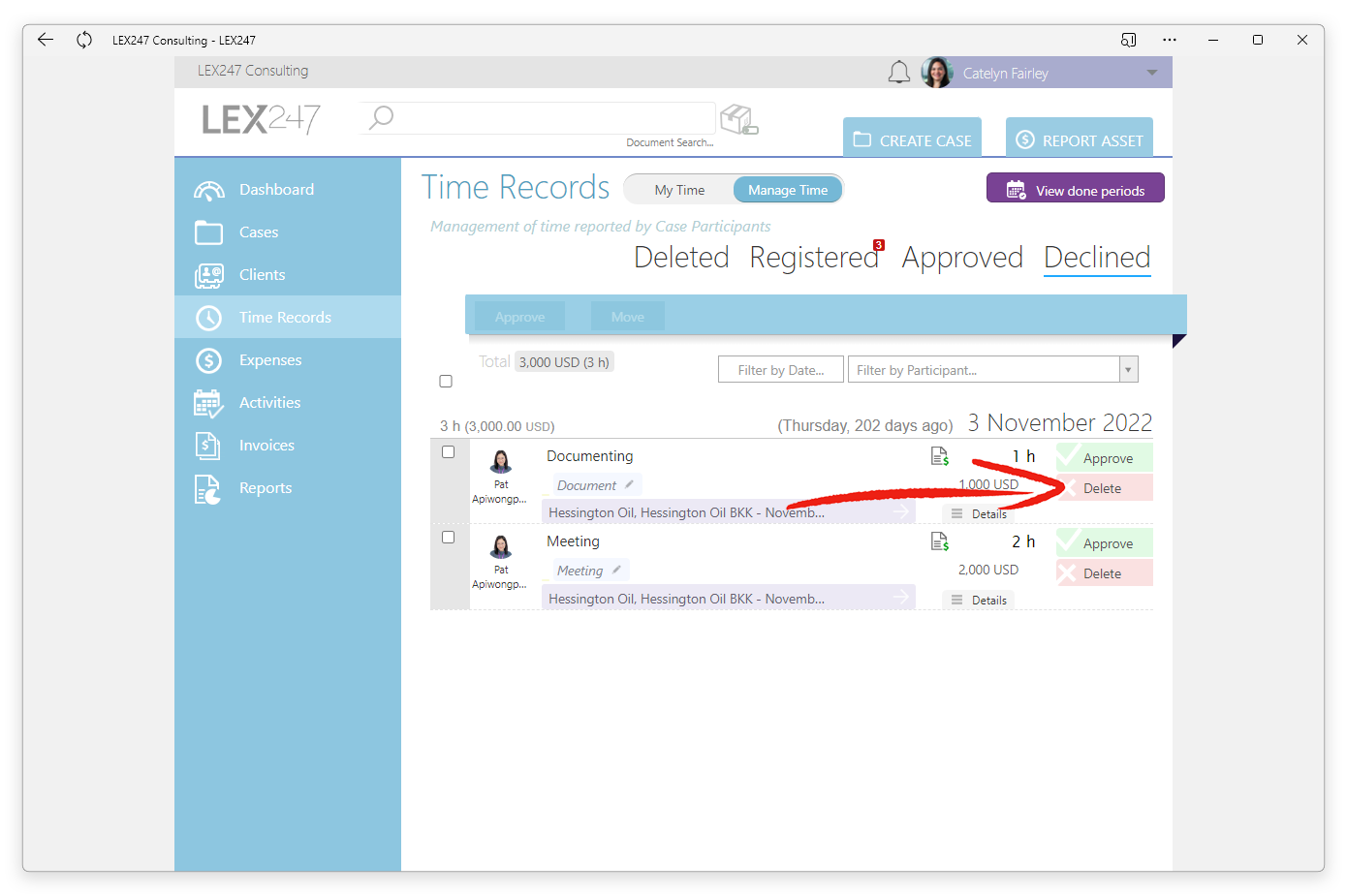Click the toolbar Approve button
The image size is (1347, 896).
point(520,317)
